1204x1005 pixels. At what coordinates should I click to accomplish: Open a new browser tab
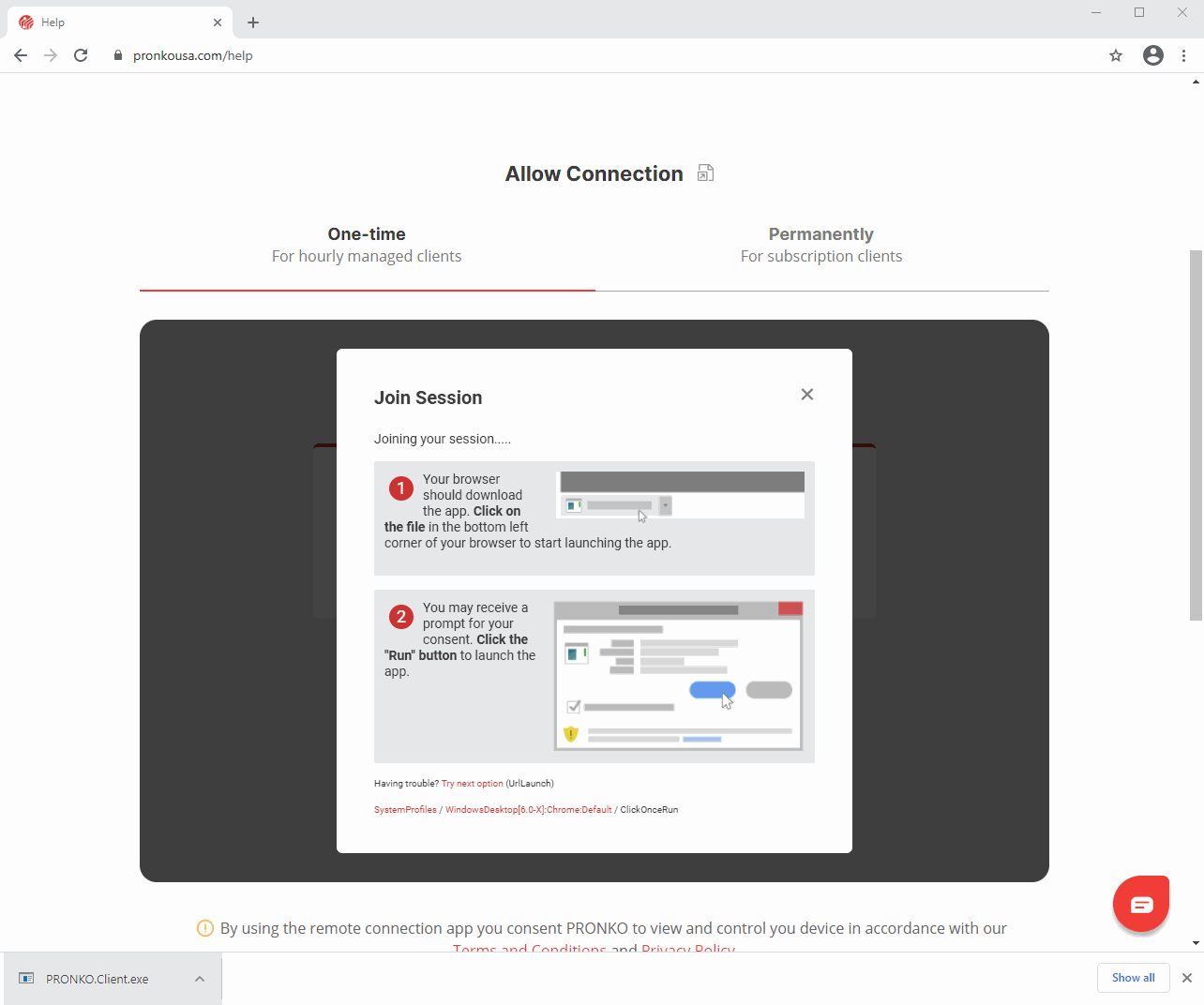coord(253,22)
